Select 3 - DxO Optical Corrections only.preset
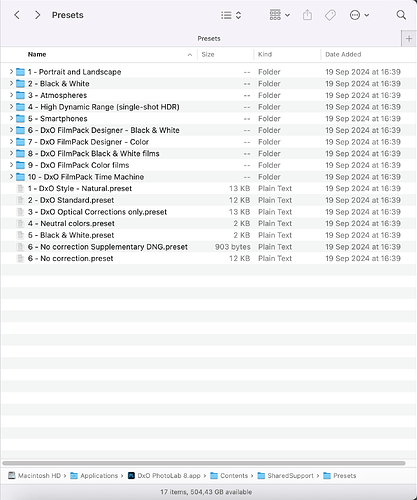 tap(97, 212)
